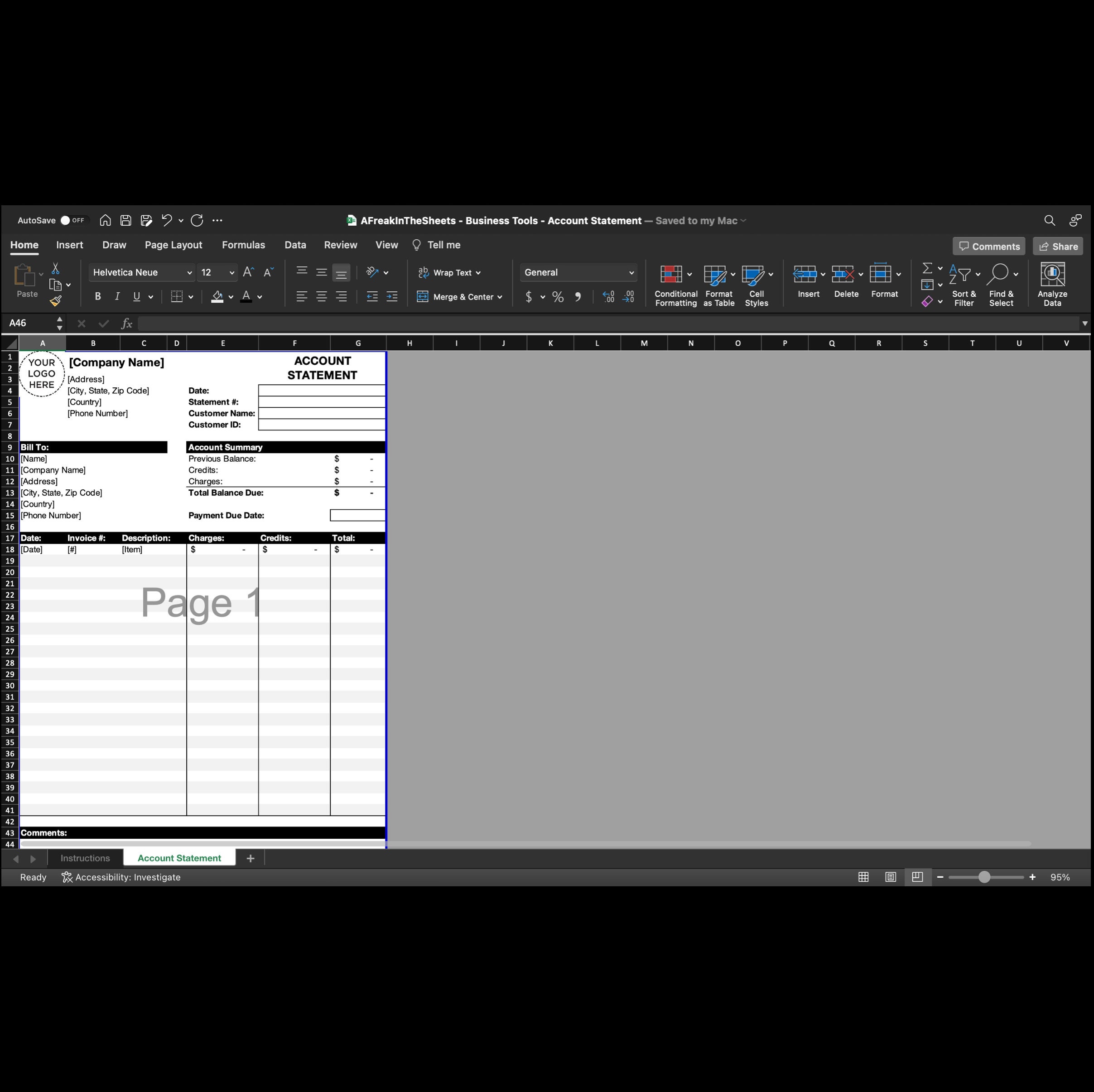Click the Share button
The image size is (1094, 1092).
(x=1058, y=246)
